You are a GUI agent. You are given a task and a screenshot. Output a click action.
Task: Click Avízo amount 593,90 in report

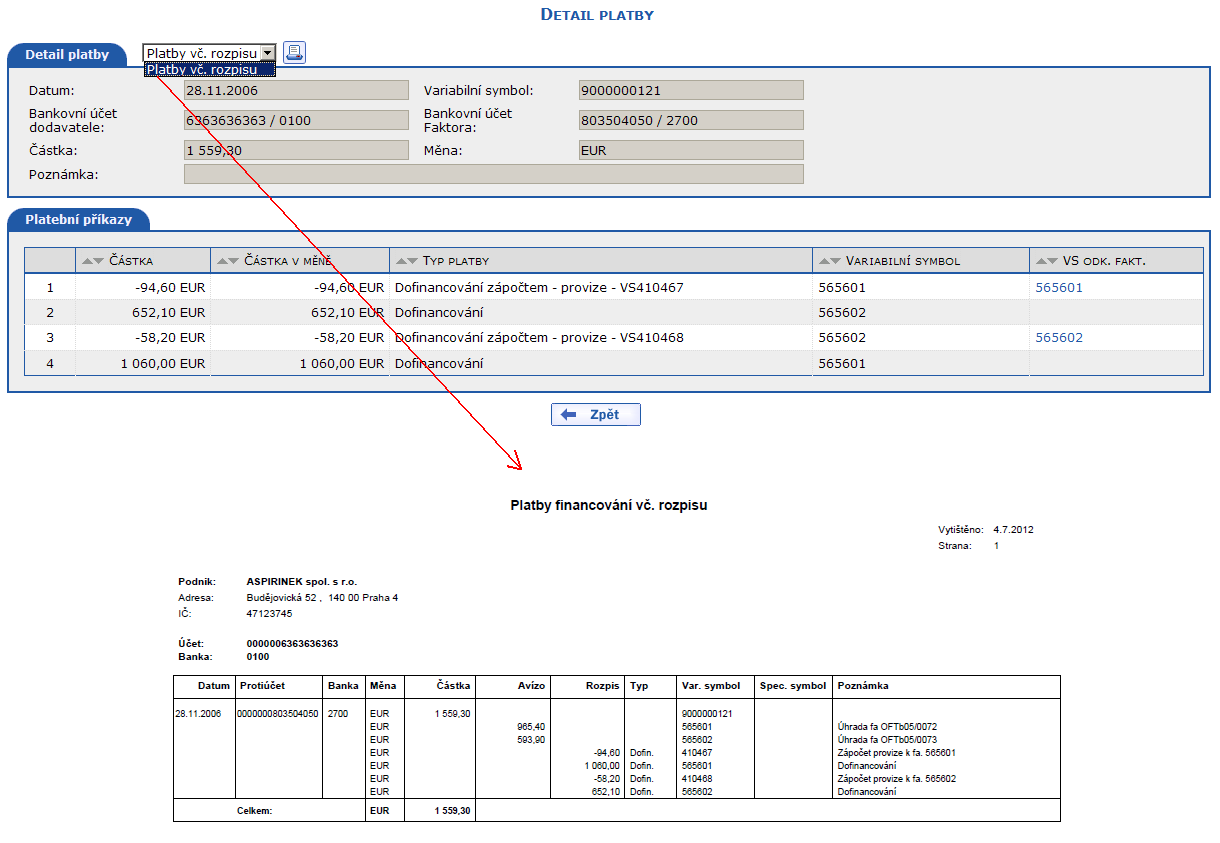click(531, 740)
